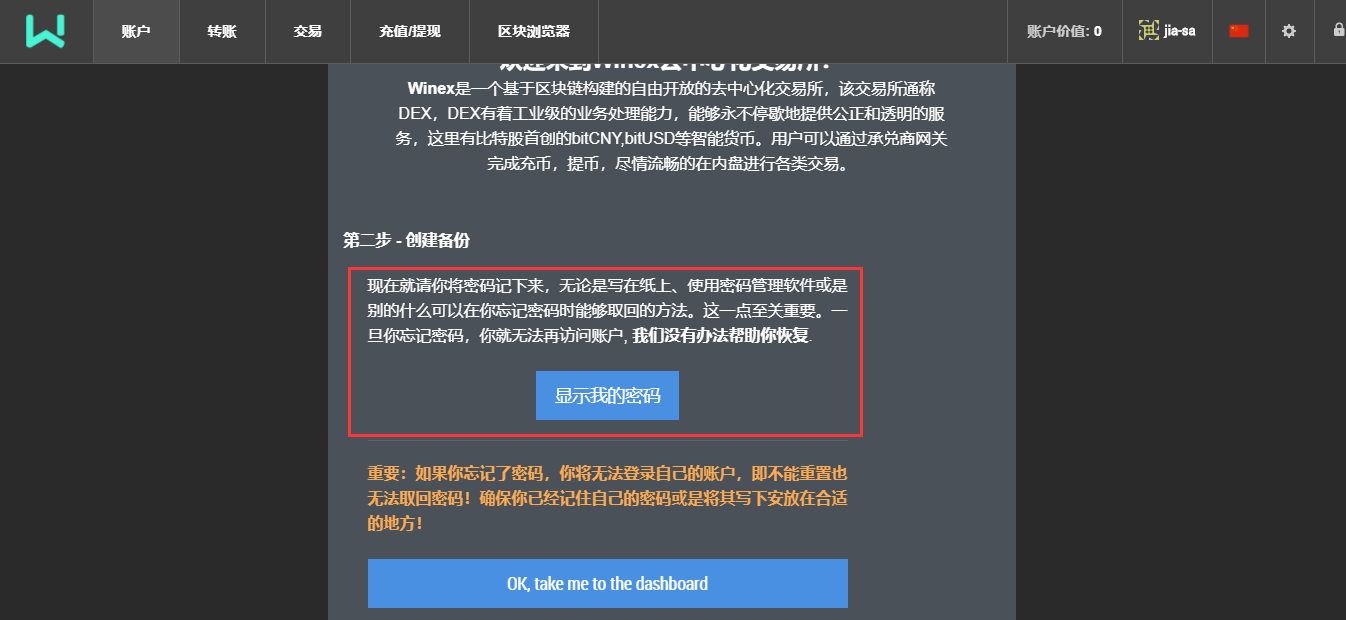Click the bold 我们没有办法帮助你恢复 text
This screenshot has height=620, width=1346.
pos(720,335)
